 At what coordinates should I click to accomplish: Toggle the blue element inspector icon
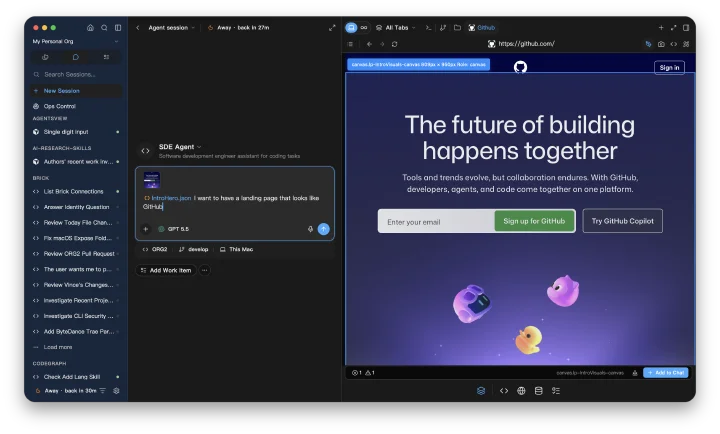coord(648,44)
